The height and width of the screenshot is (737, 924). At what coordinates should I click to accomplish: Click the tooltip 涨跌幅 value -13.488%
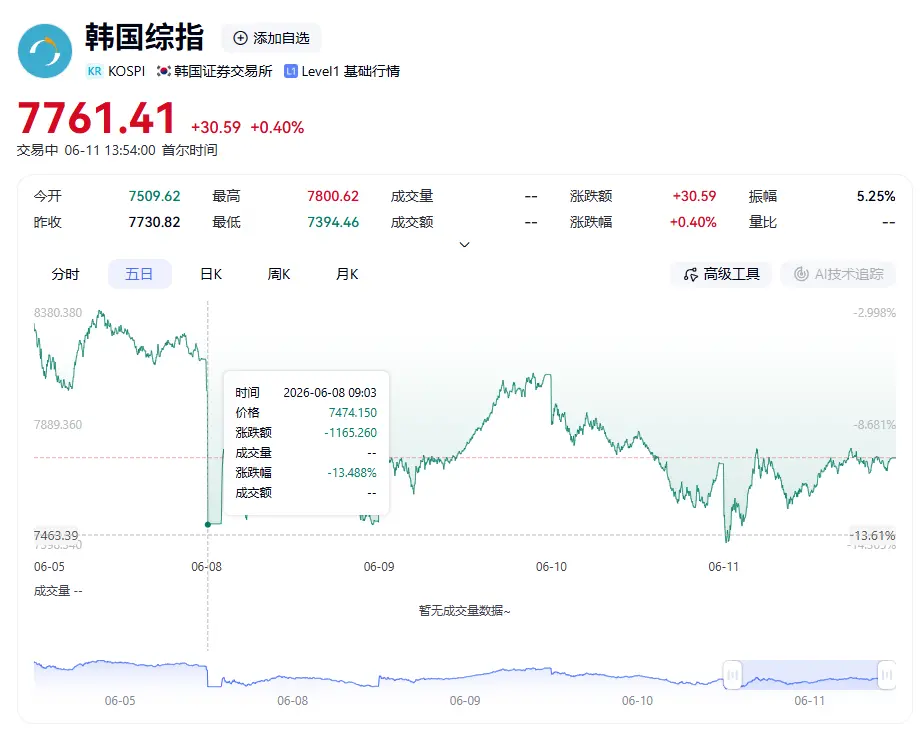click(x=352, y=473)
